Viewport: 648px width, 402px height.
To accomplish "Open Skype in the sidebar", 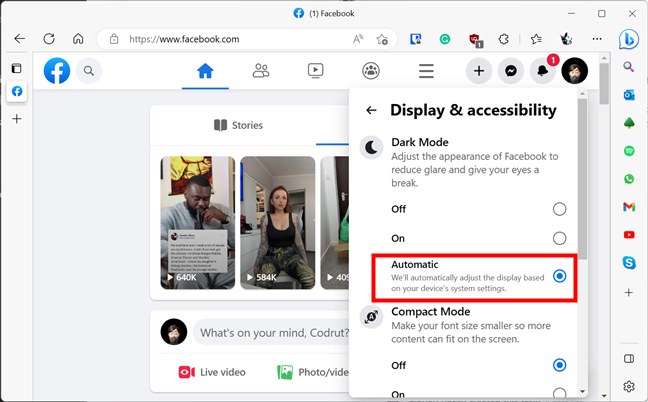I will click(x=629, y=262).
